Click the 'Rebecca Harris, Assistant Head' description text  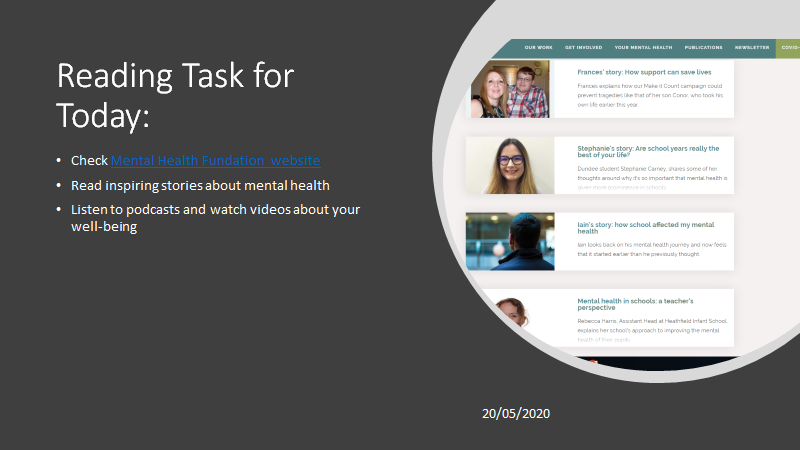pos(652,330)
